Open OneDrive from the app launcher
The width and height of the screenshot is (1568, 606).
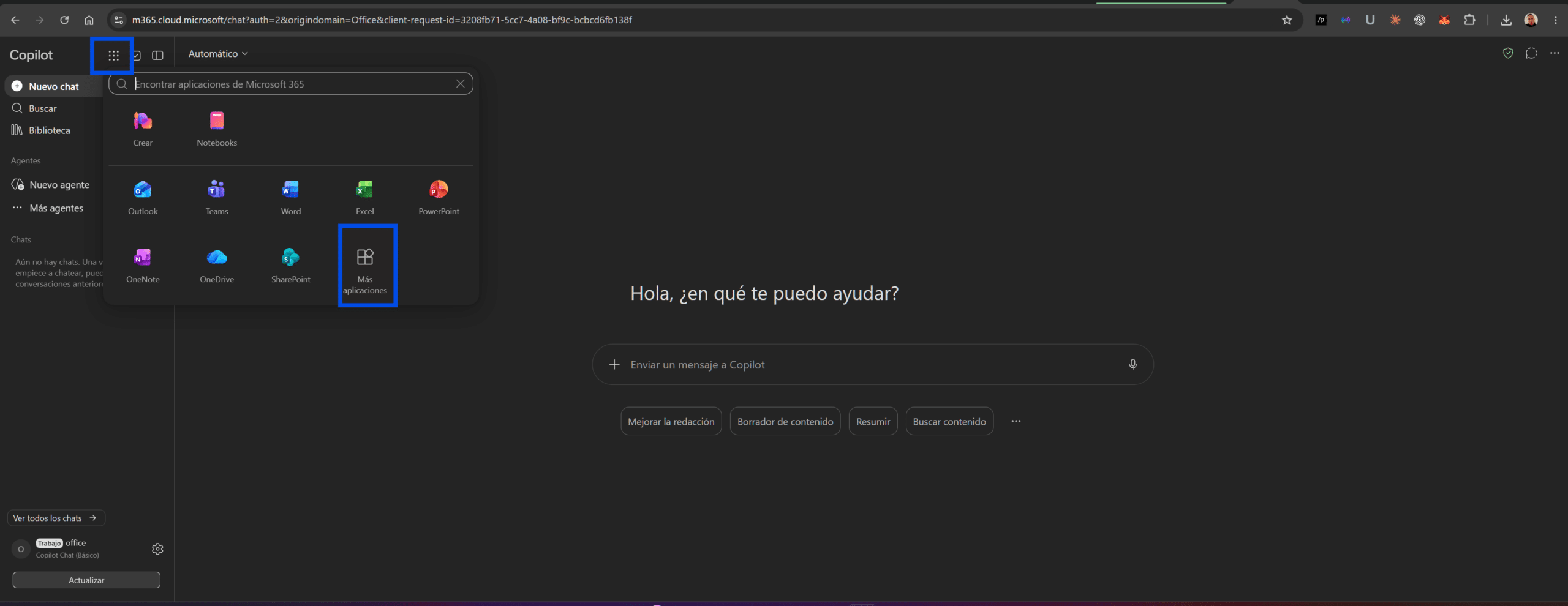point(217,265)
